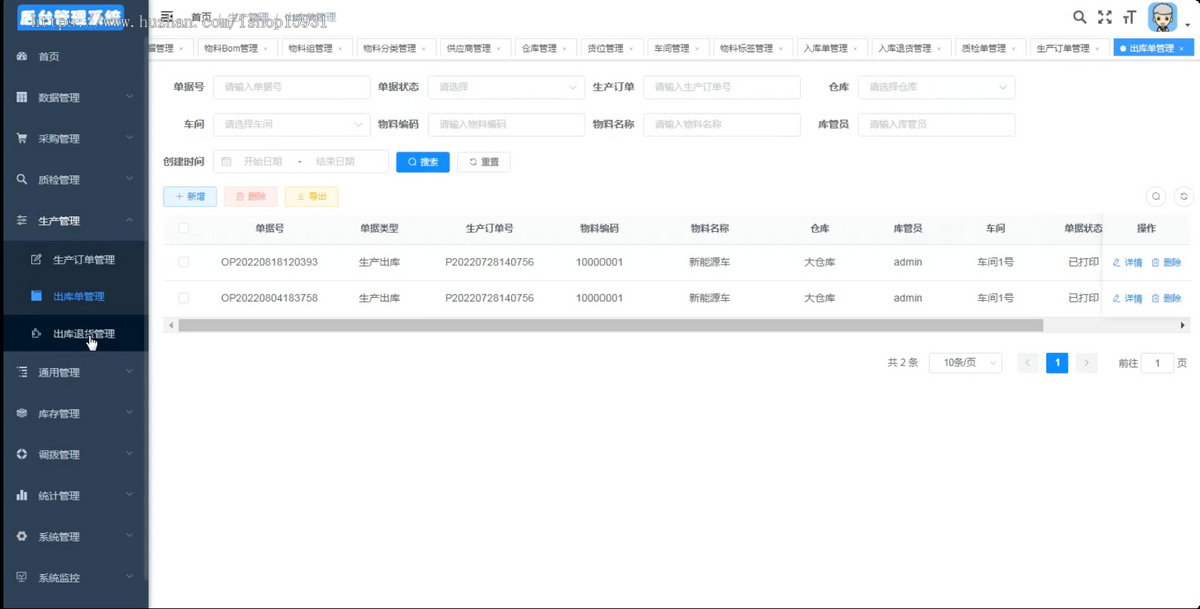The width and height of the screenshot is (1200, 609).
Task: Expand 质检管理 sidebar menu
Action: 74,180
